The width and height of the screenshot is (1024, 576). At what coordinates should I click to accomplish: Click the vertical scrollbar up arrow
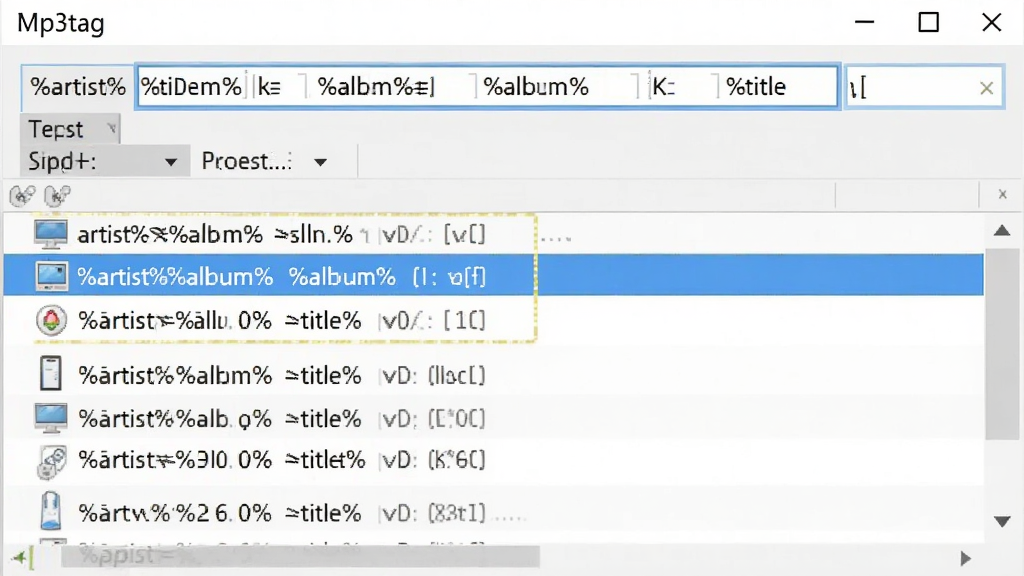point(1002,231)
